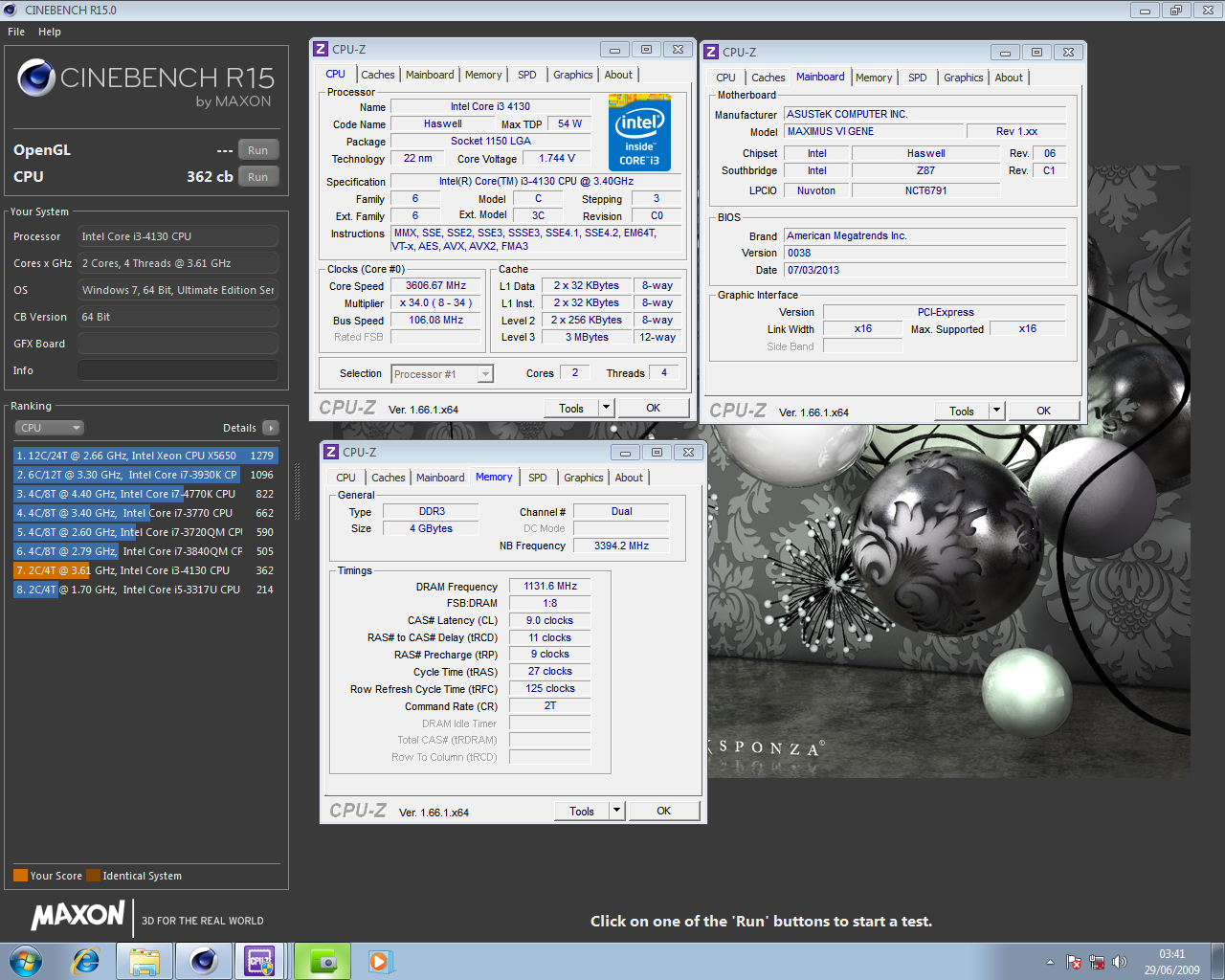
Task: Run the OpenGL benchmark
Action: click(257, 150)
